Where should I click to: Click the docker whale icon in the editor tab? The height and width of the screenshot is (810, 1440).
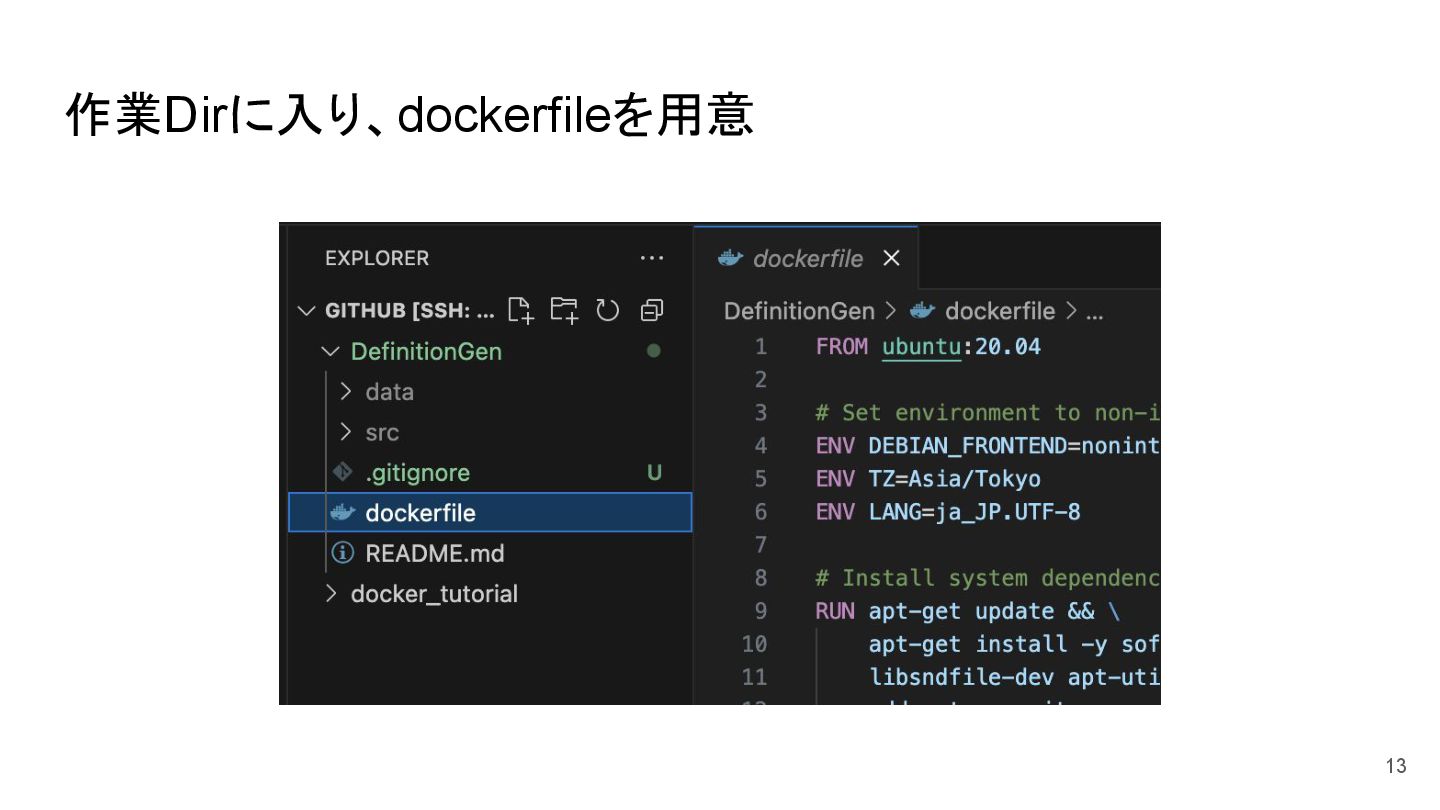[731, 258]
